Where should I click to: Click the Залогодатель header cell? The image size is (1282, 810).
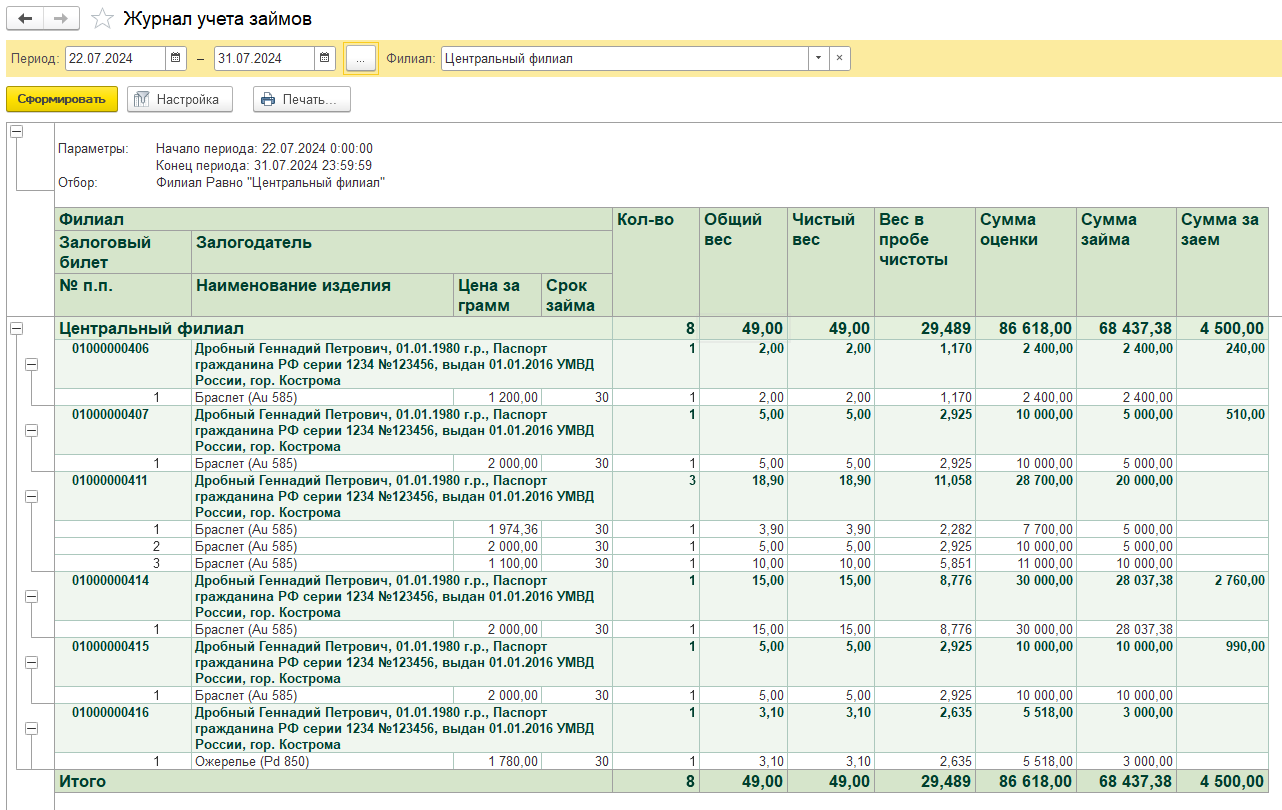click(402, 252)
